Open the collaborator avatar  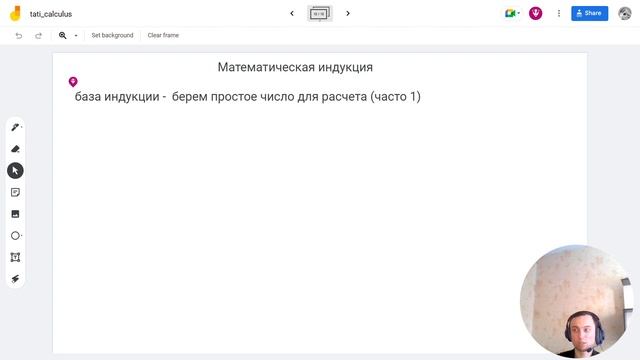(536, 13)
